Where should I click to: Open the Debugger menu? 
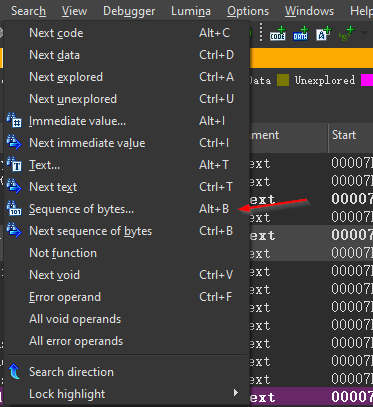[x=129, y=11]
